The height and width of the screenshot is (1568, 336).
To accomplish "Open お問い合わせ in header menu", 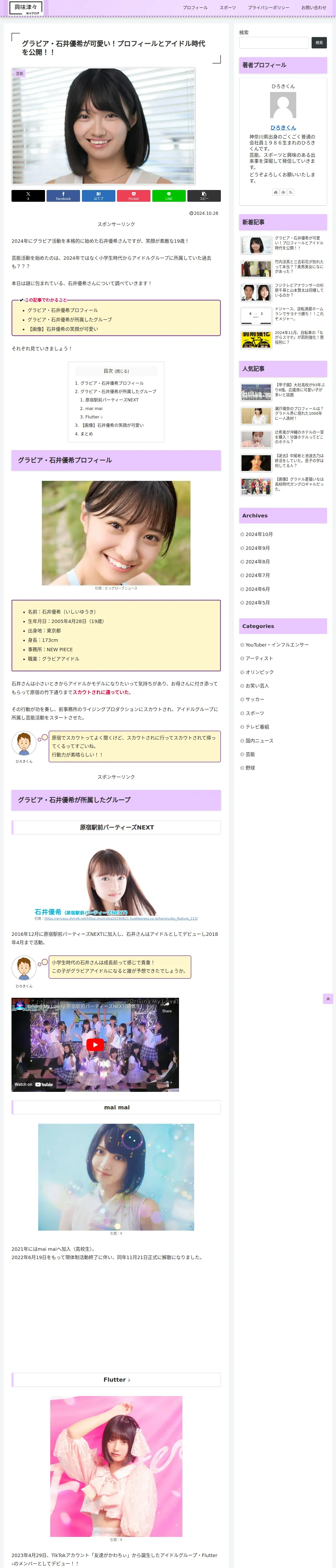I will pos(313,8).
